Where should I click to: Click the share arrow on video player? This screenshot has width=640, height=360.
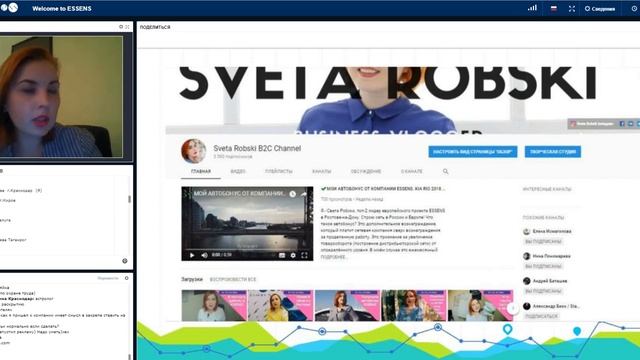303,194
